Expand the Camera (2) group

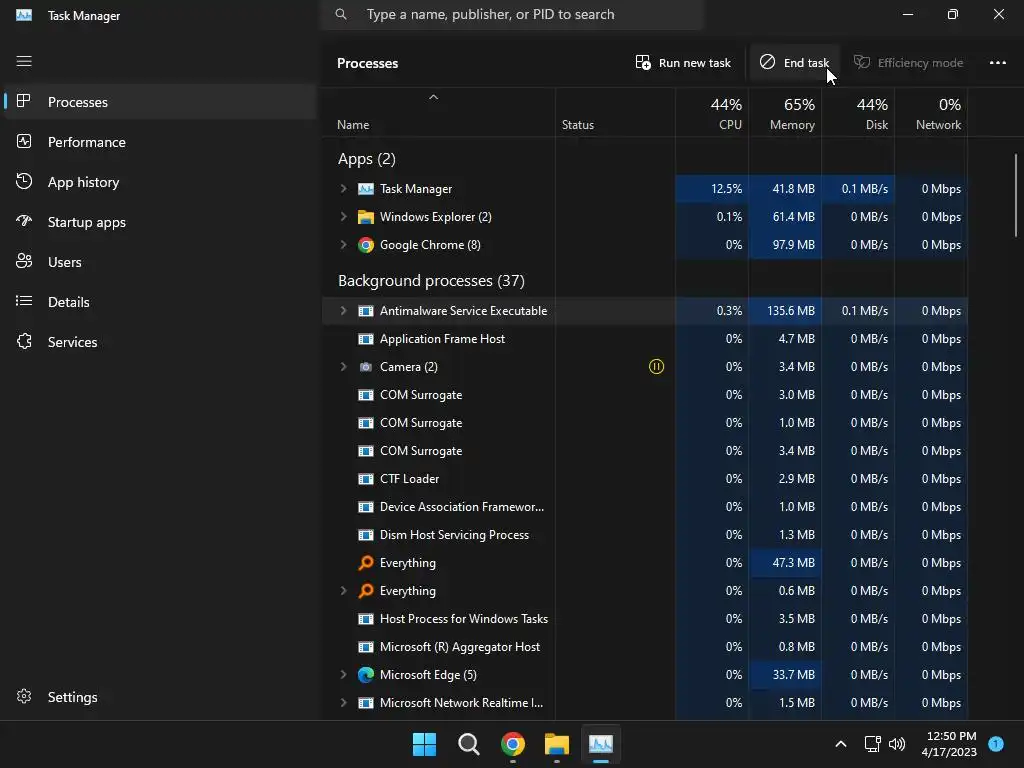point(344,367)
